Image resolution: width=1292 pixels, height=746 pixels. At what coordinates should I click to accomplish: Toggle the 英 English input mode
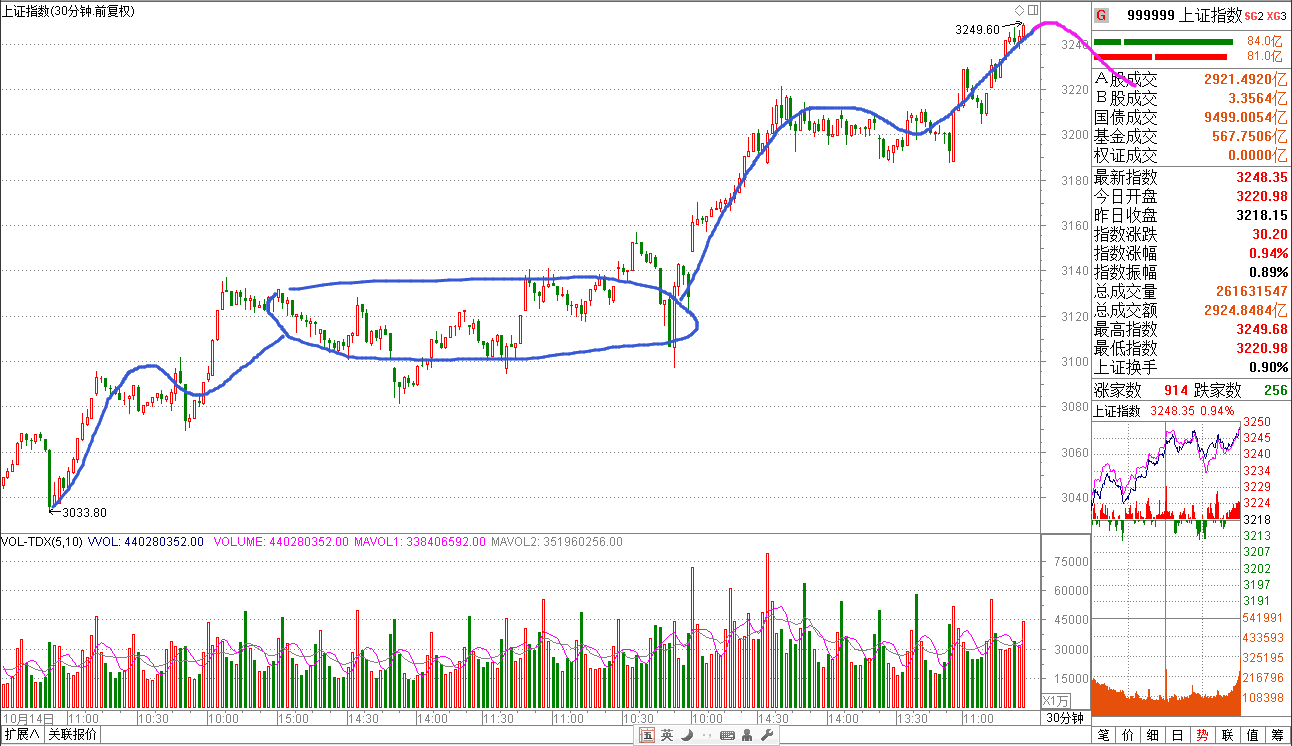[x=667, y=736]
